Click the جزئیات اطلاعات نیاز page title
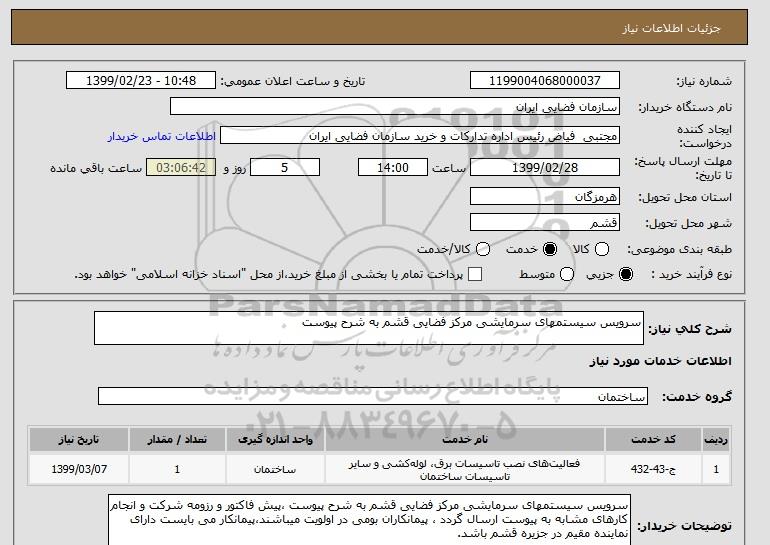This screenshot has width=770, height=545. click(x=671, y=28)
